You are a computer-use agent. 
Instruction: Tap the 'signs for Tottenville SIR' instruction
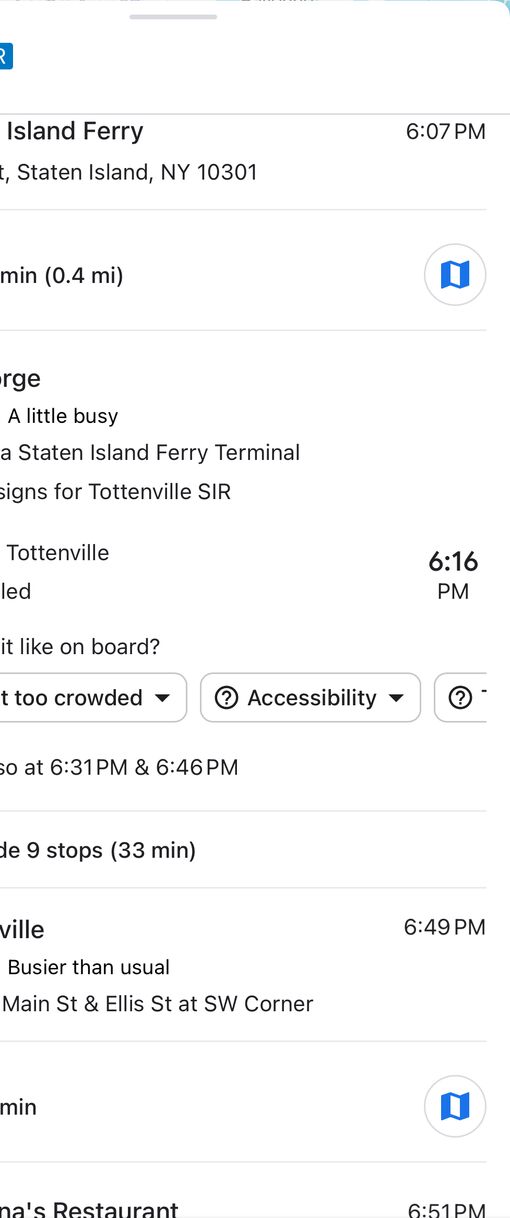point(115,492)
